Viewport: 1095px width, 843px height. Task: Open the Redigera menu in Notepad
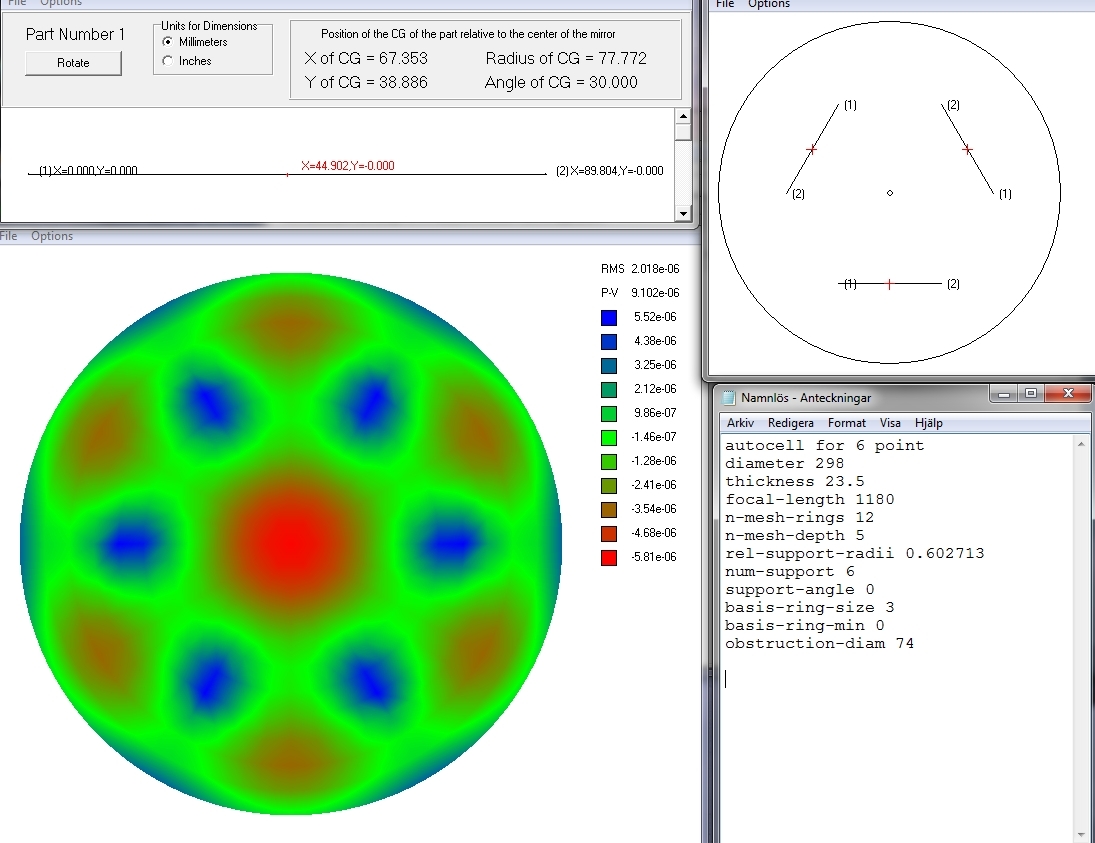coord(790,423)
